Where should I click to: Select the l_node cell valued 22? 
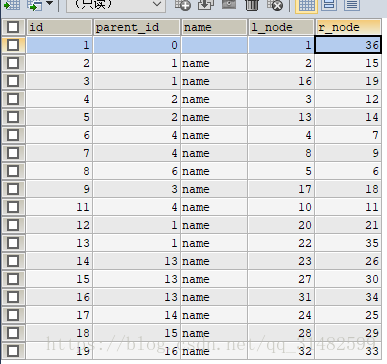pyautogui.click(x=281, y=243)
